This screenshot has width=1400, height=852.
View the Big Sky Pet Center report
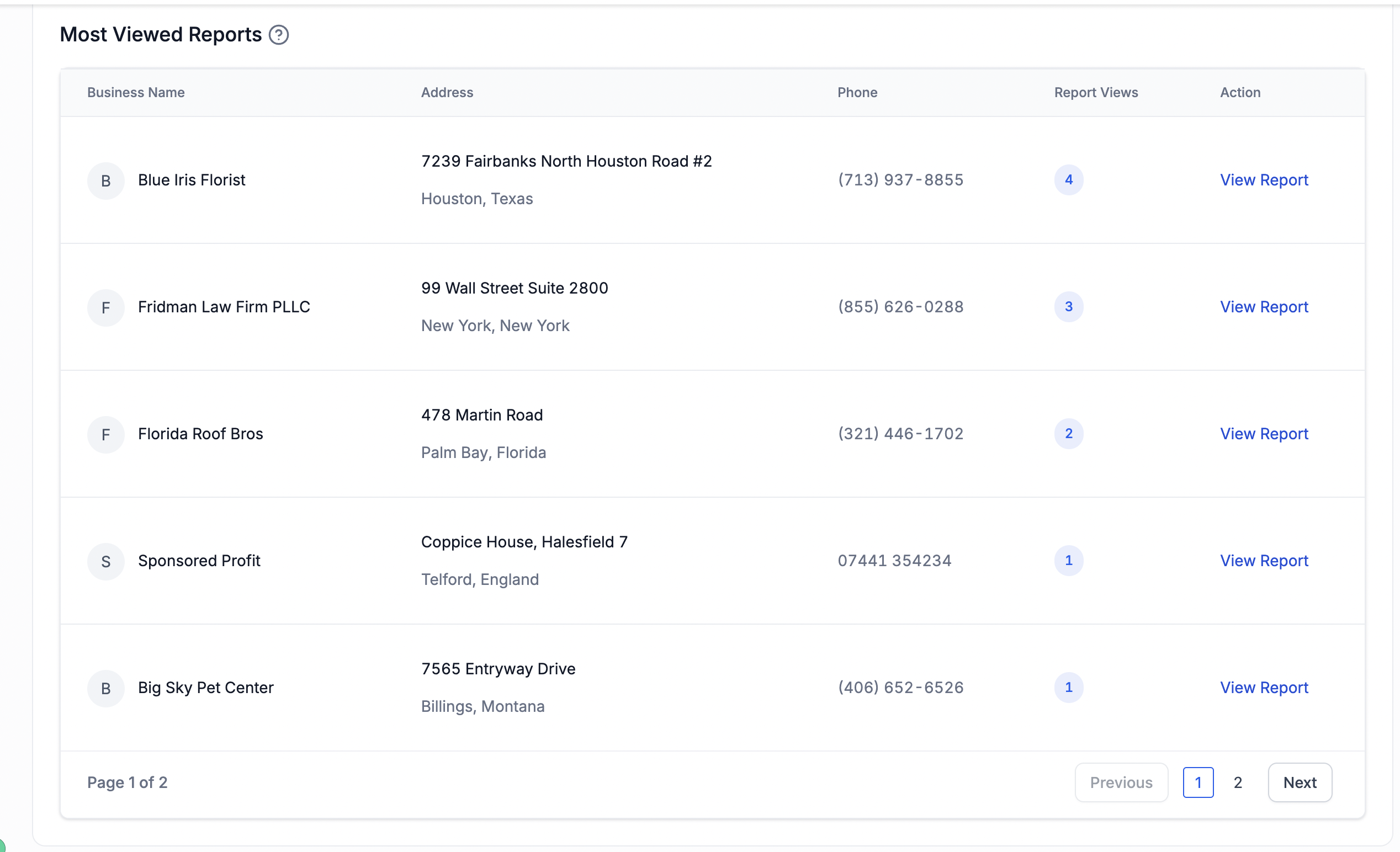click(1264, 687)
